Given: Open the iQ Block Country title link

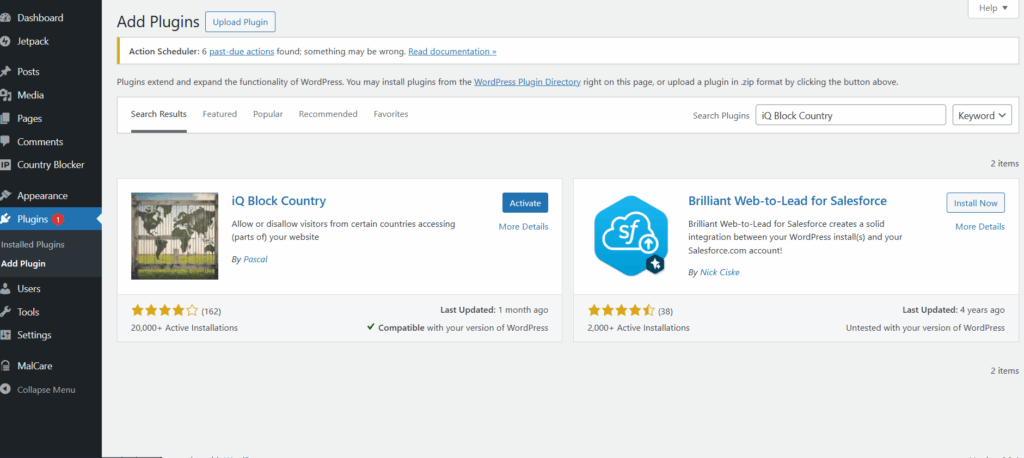Looking at the screenshot, I should (x=279, y=201).
